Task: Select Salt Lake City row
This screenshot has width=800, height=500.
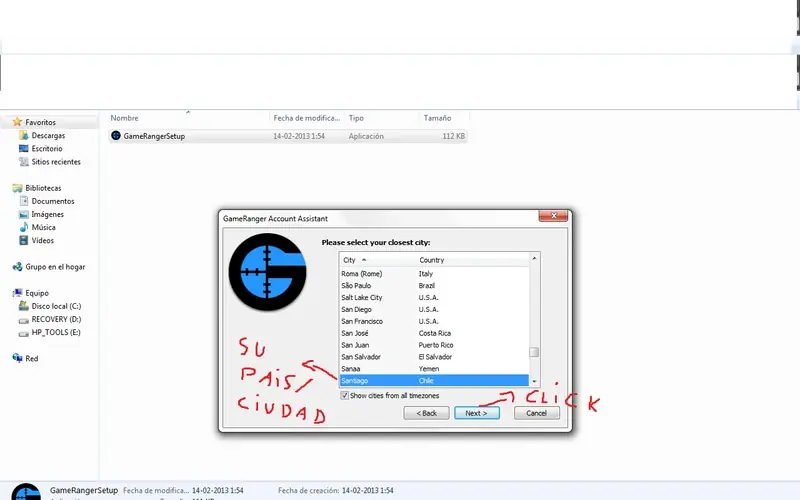Action: [434, 297]
